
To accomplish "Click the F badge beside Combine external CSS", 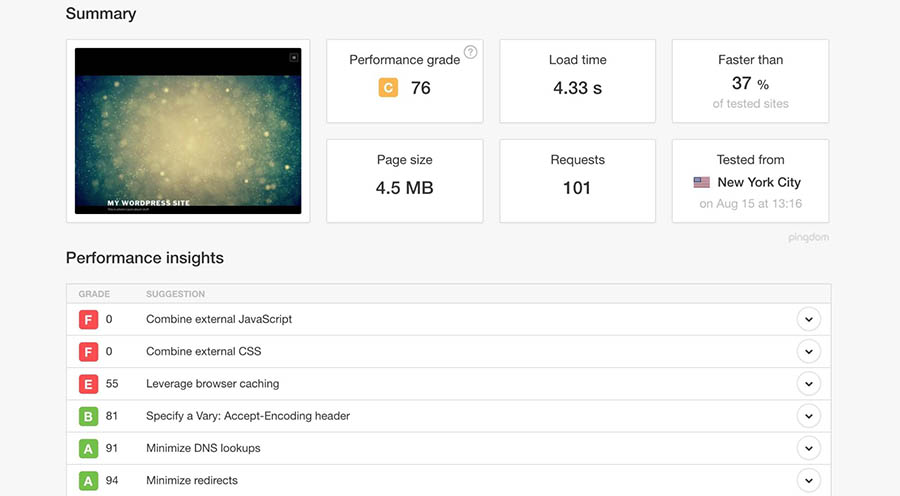I will (x=88, y=352).
